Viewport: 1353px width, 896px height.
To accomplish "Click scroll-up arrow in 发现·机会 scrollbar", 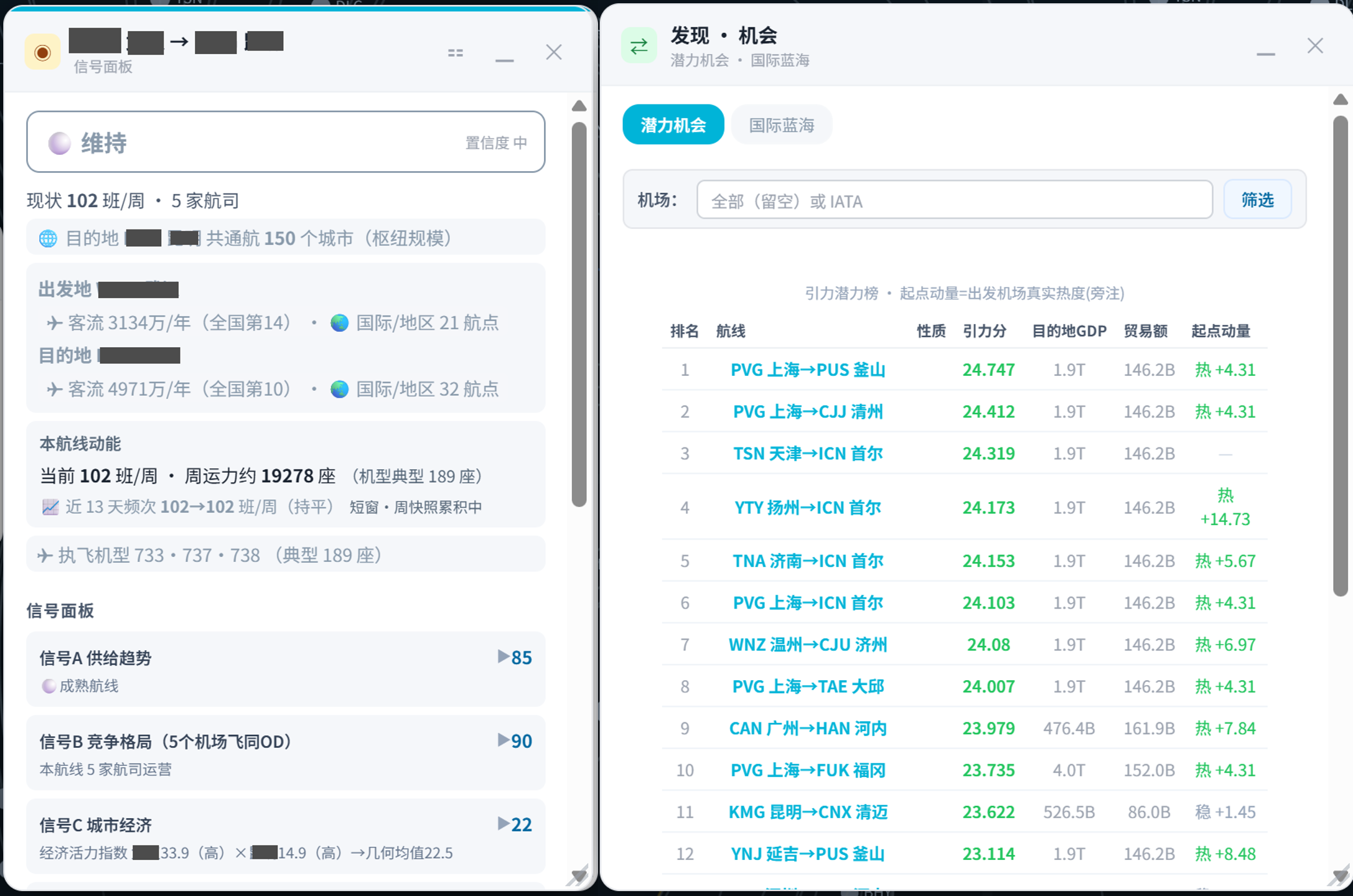I will tap(1341, 100).
